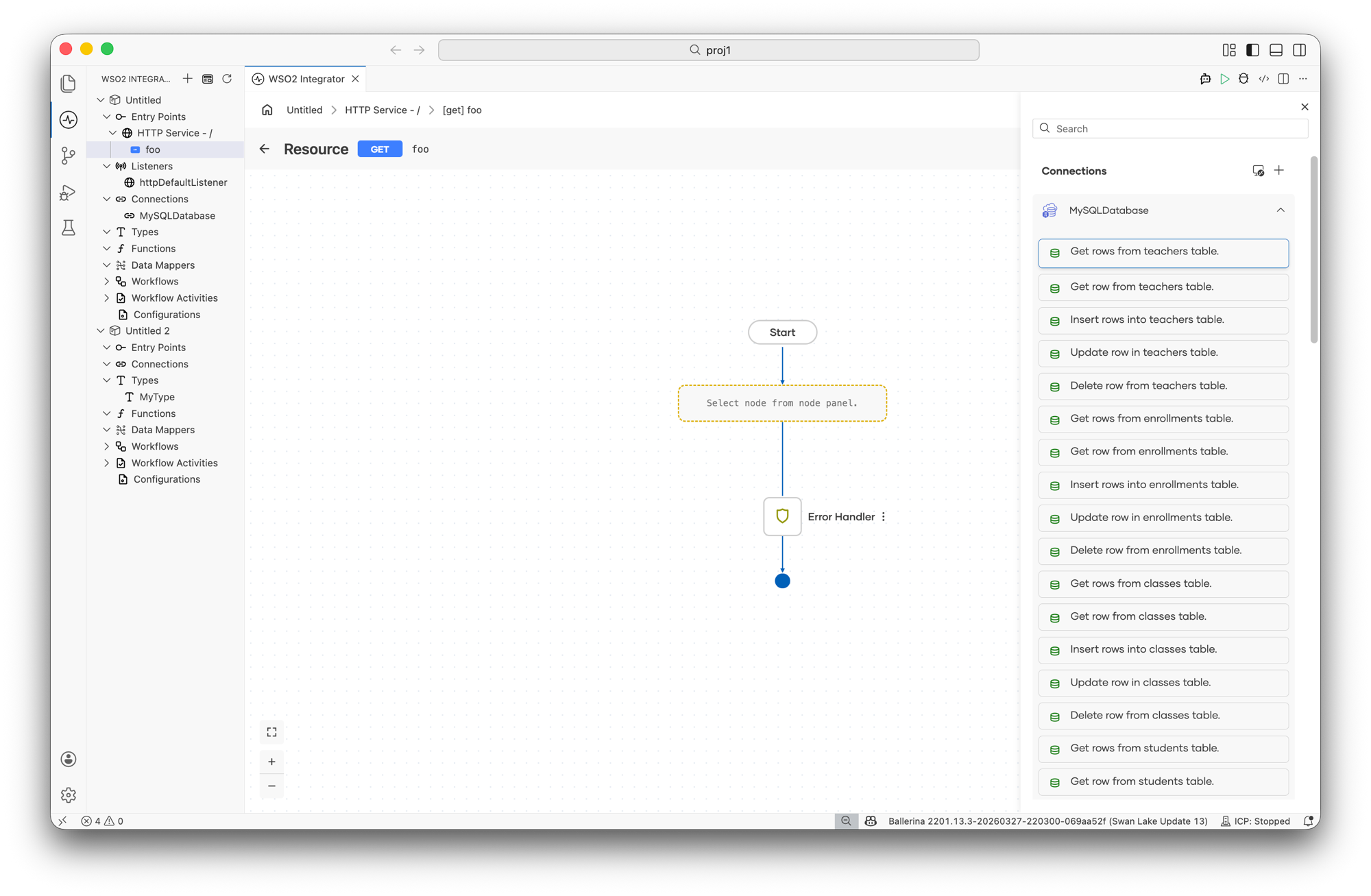
Task: Click the split editor icon
Action: [1283, 79]
